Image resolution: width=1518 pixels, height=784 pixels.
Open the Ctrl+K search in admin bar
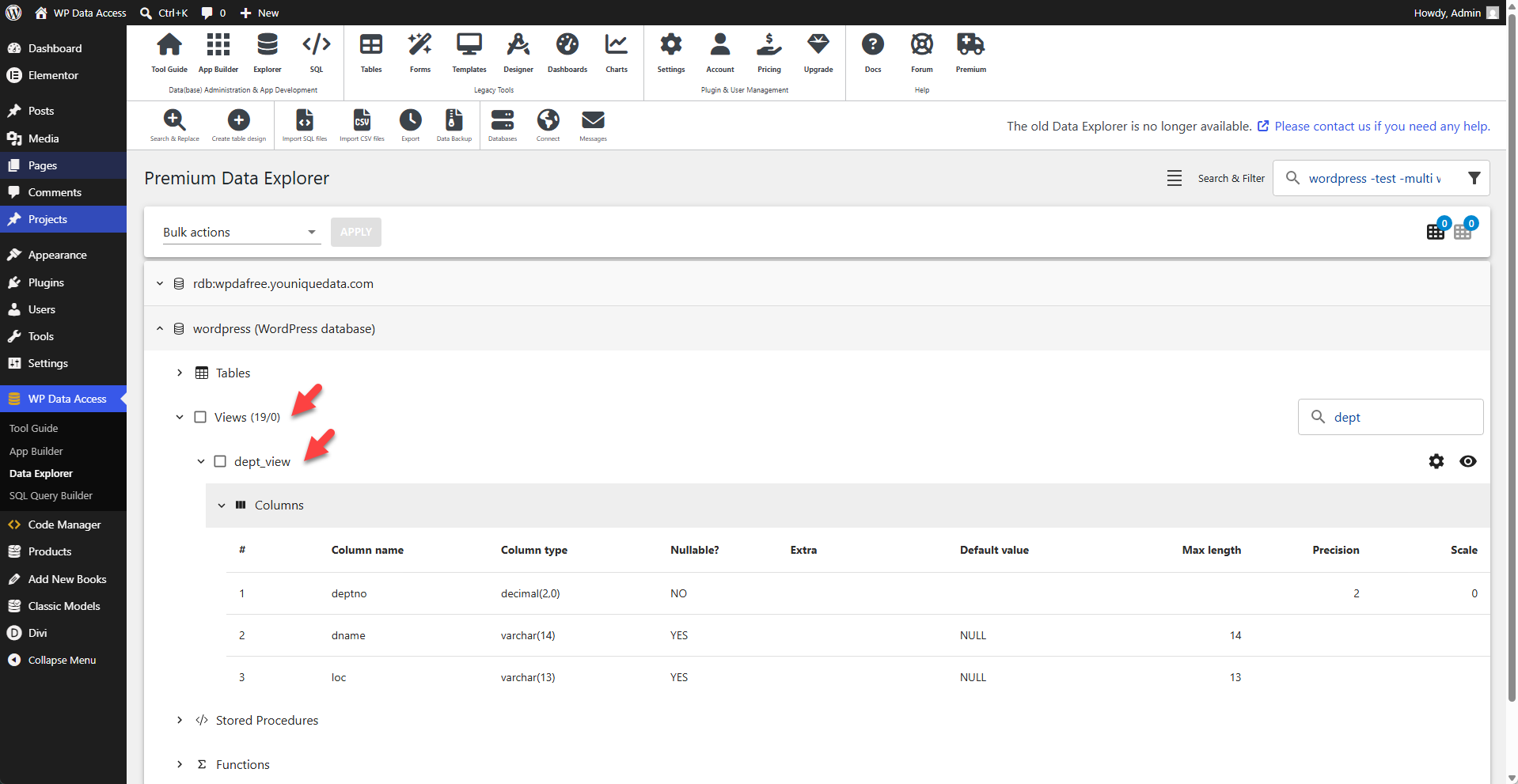pos(164,13)
